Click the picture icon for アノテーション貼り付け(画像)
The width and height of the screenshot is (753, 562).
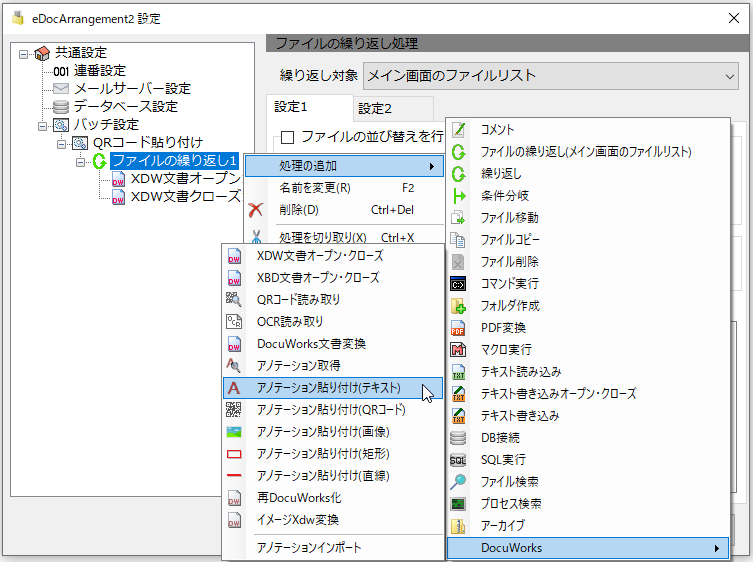tap(234, 432)
